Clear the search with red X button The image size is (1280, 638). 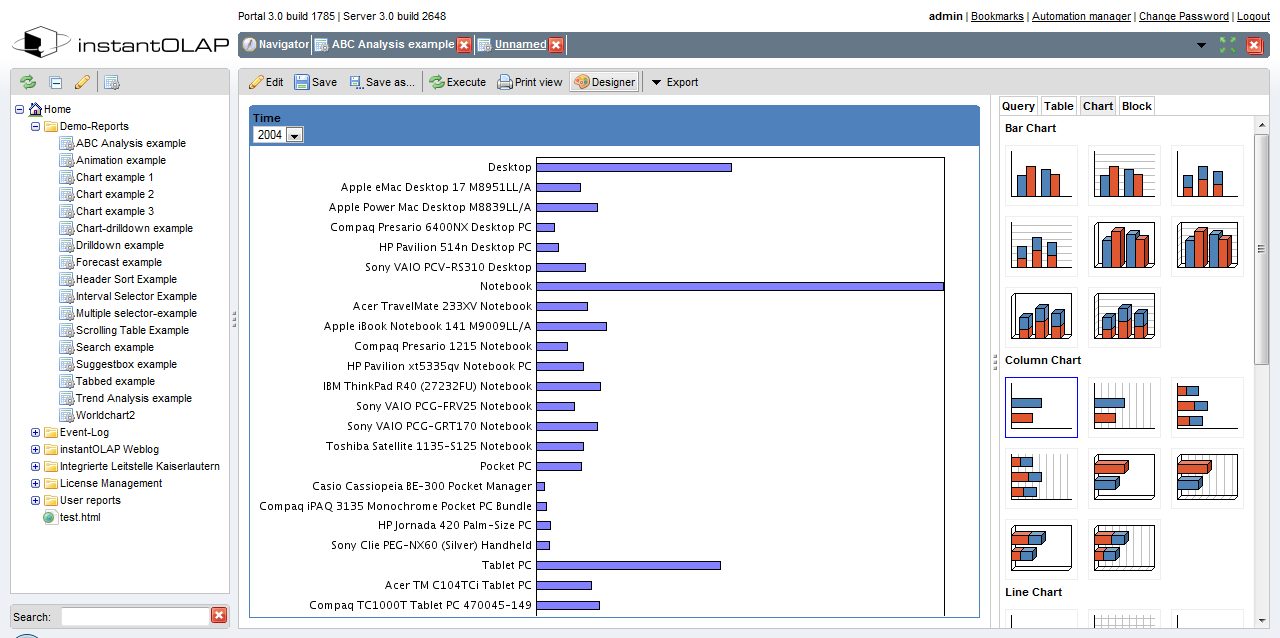[219, 616]
